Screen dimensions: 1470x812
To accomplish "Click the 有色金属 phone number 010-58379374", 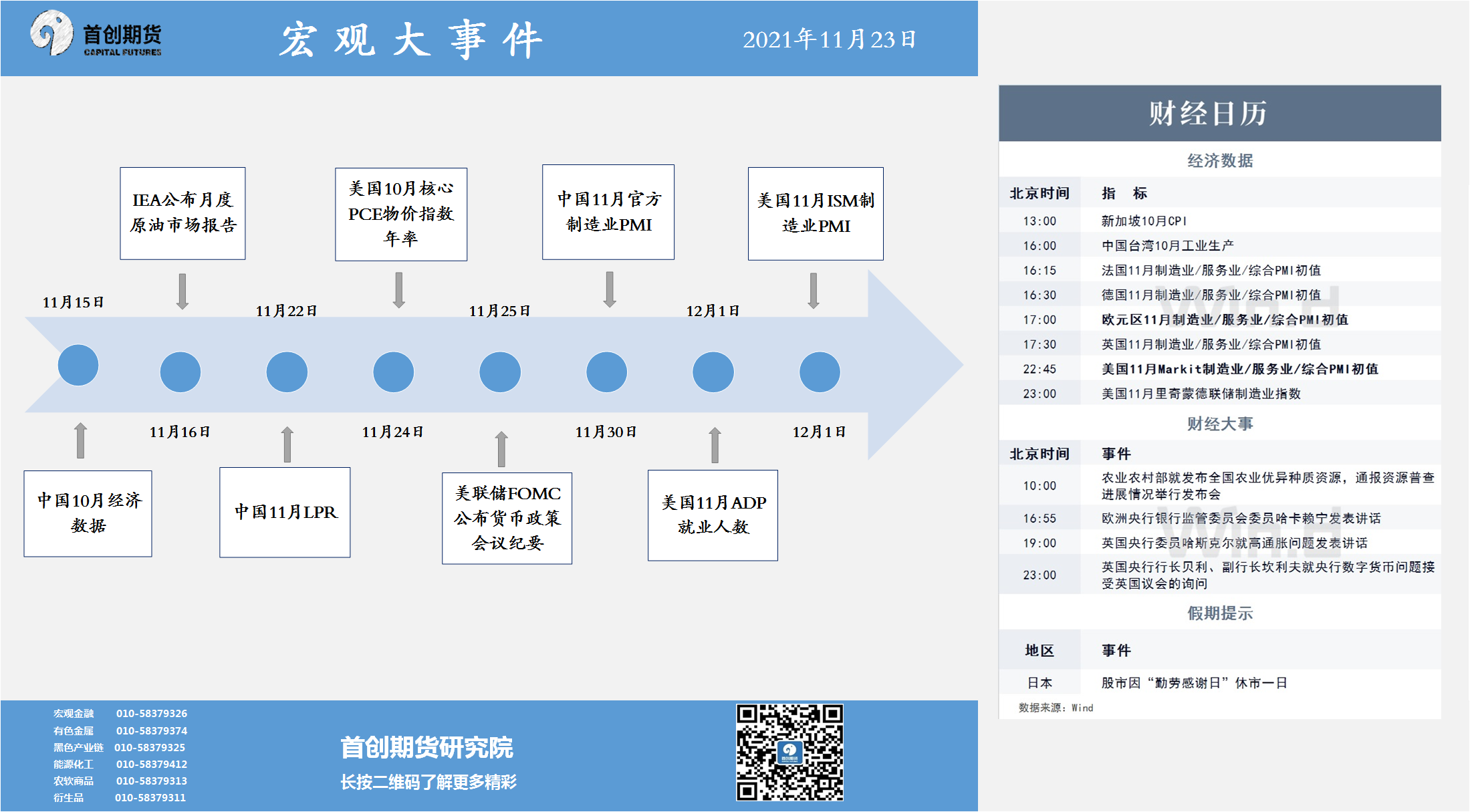I will click(x=152, y=730).
